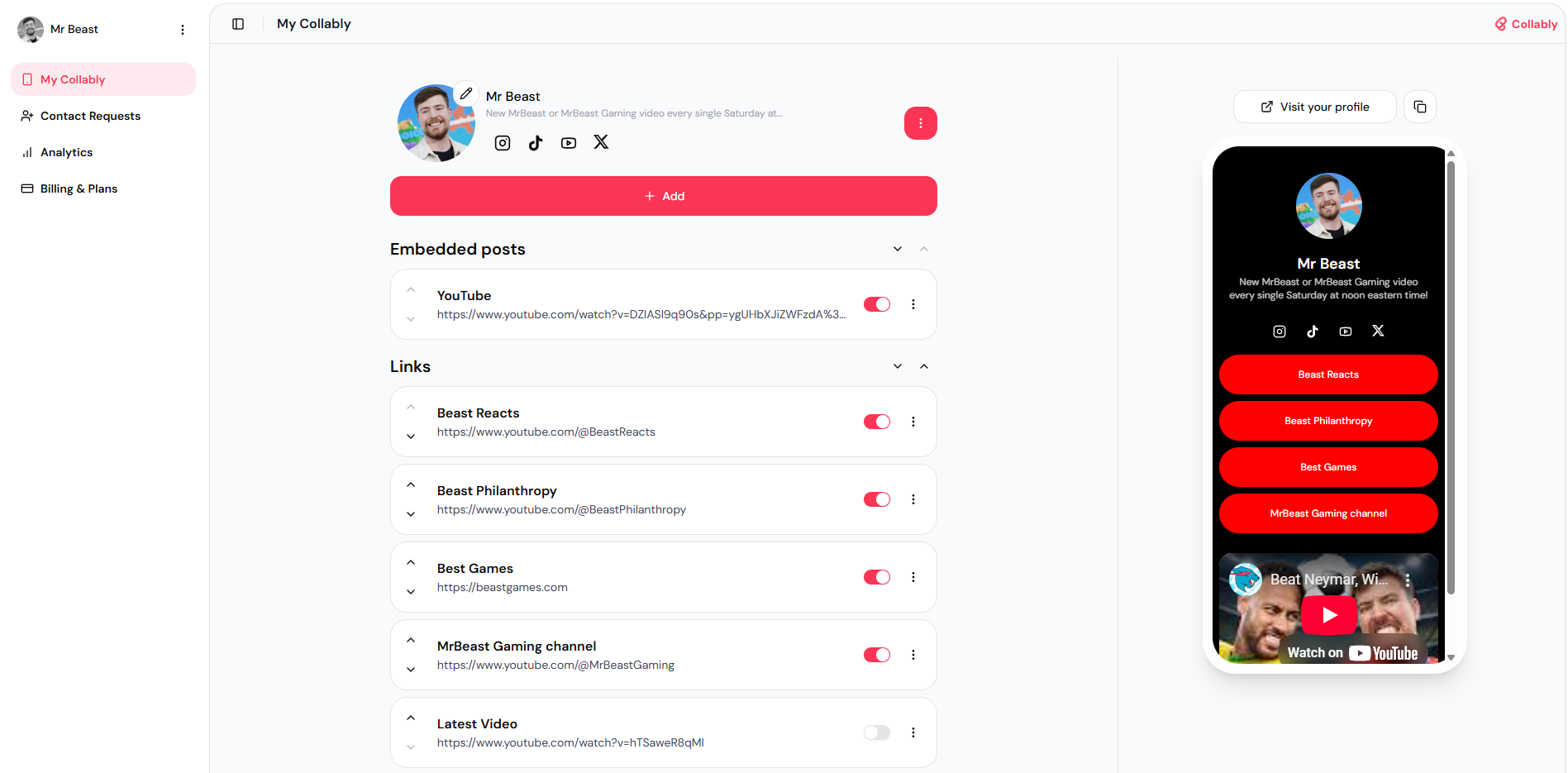This screenshot has width=1568, height=773.
Task: Open embedded video options in preview
Action: [x=1408, y=580]
